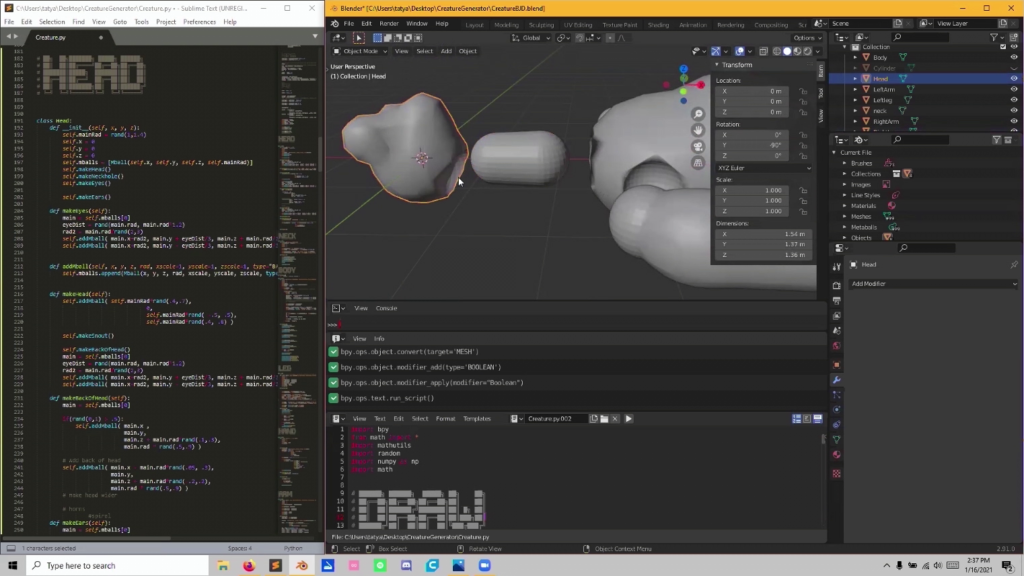Screen dimensions: 1024x576
Task: Click viewport header Add menu
Action: pos(446,51)
